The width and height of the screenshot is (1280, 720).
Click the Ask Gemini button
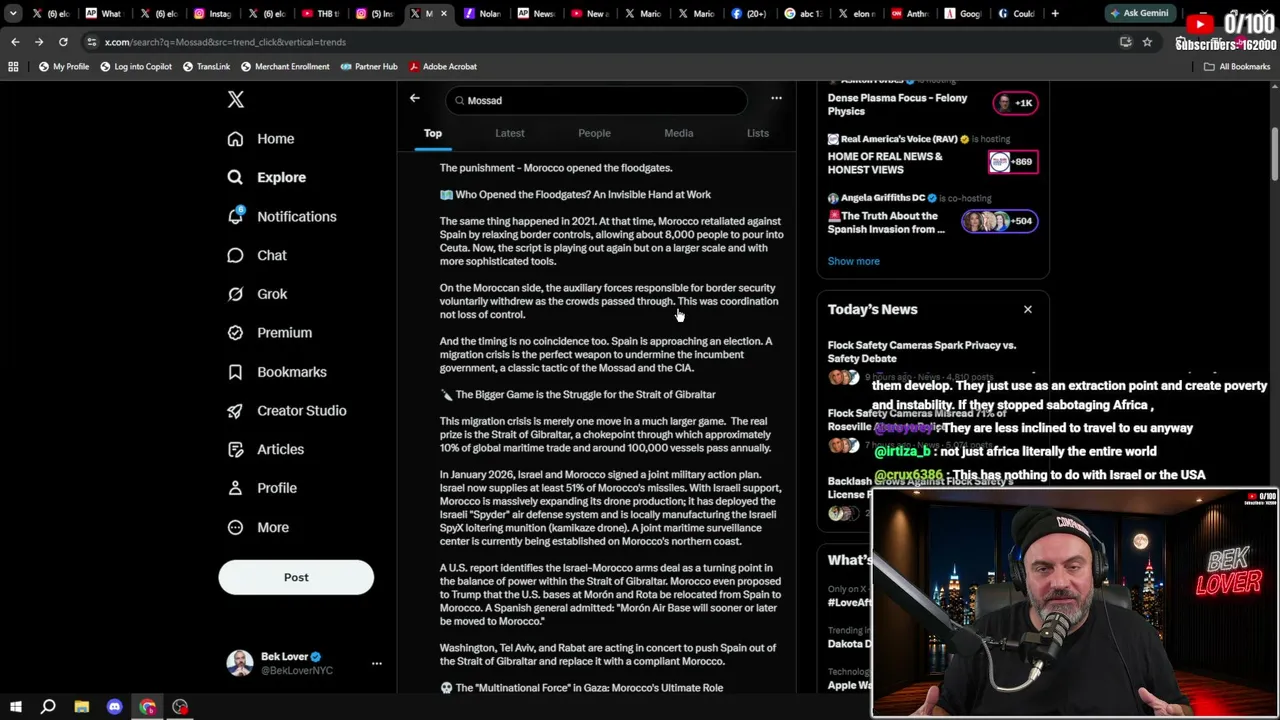click(1138, 14)
